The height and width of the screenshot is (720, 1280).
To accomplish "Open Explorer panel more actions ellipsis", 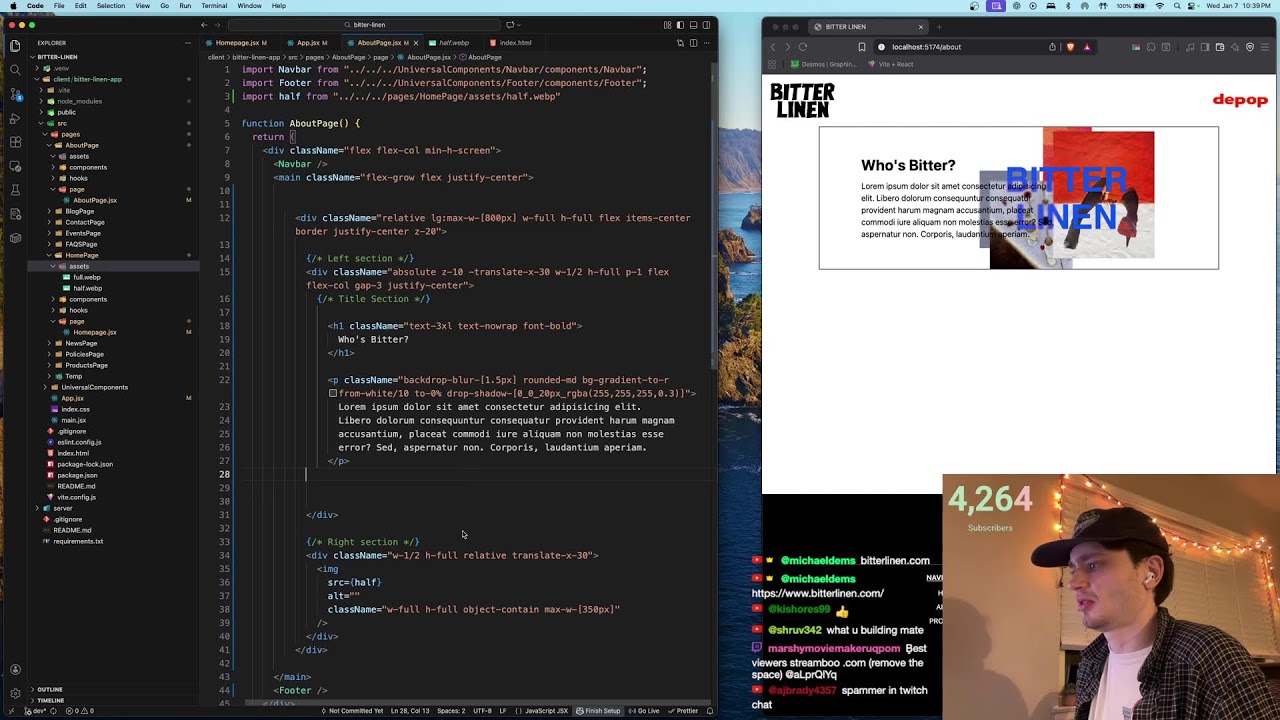I will click(187, 43).
